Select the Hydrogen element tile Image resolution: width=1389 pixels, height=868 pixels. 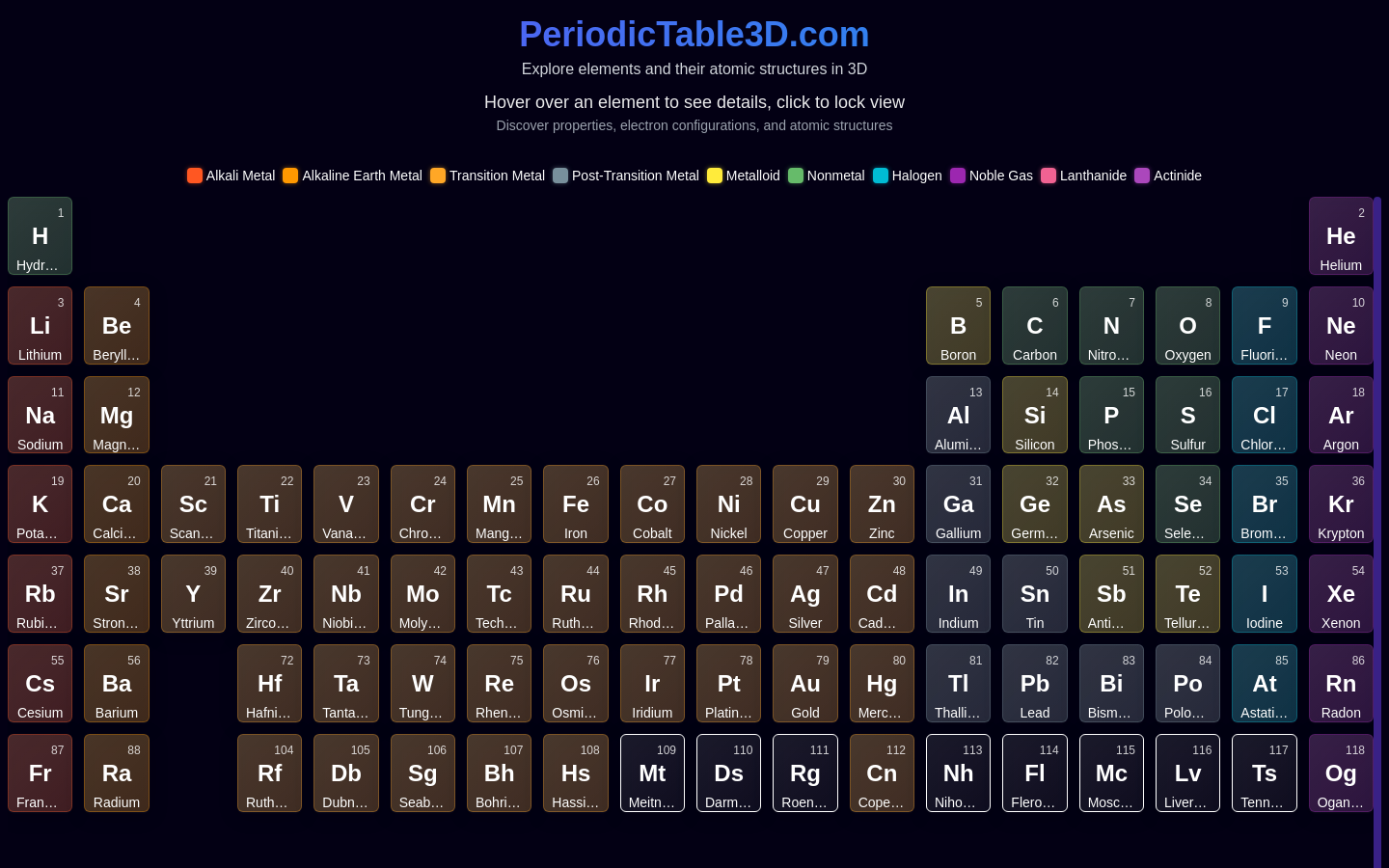click(x=40, y=236)
